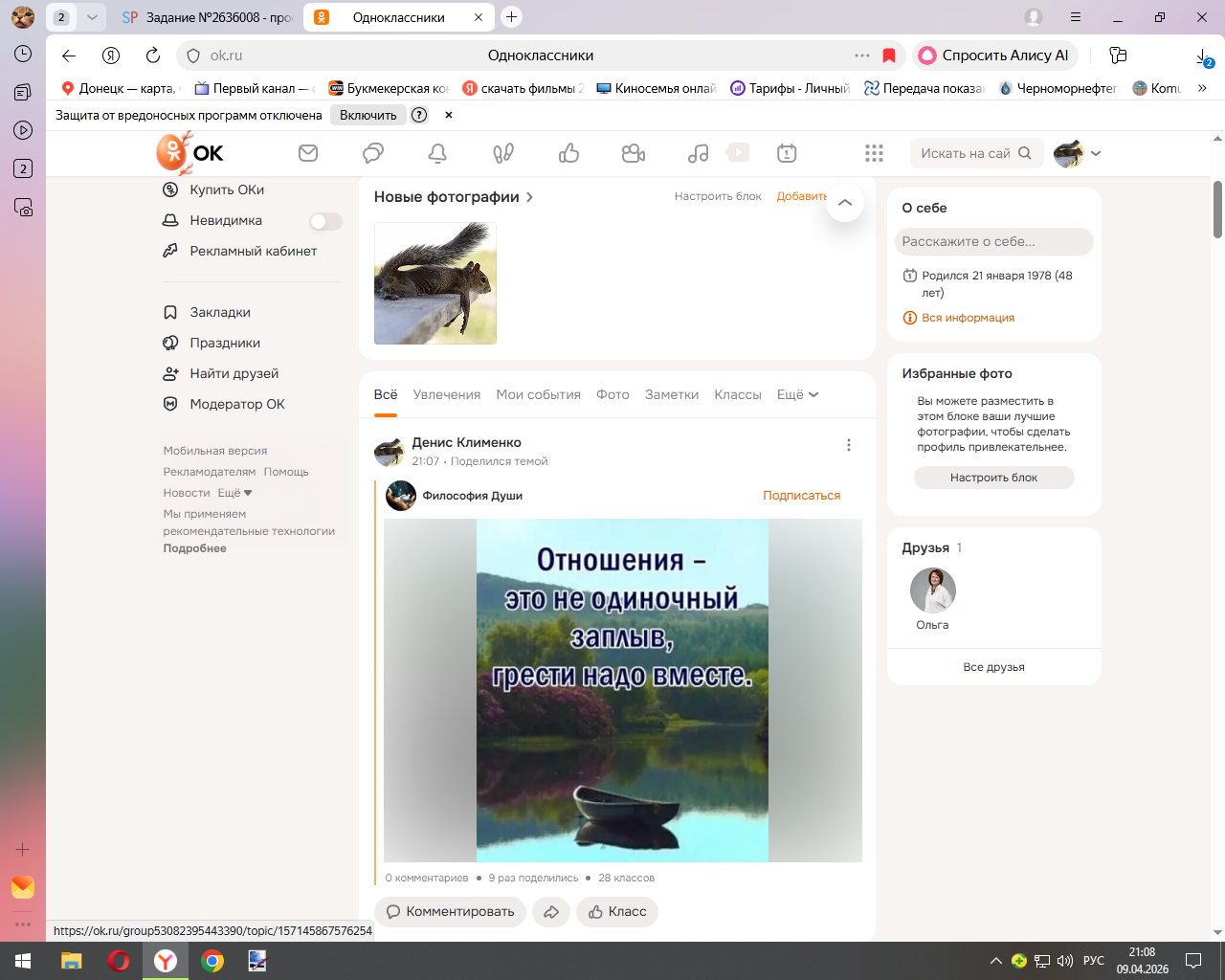Click the page vertical scrollbar
The height and width of the screenshot is (980, 1225).
coord(1218,210)
